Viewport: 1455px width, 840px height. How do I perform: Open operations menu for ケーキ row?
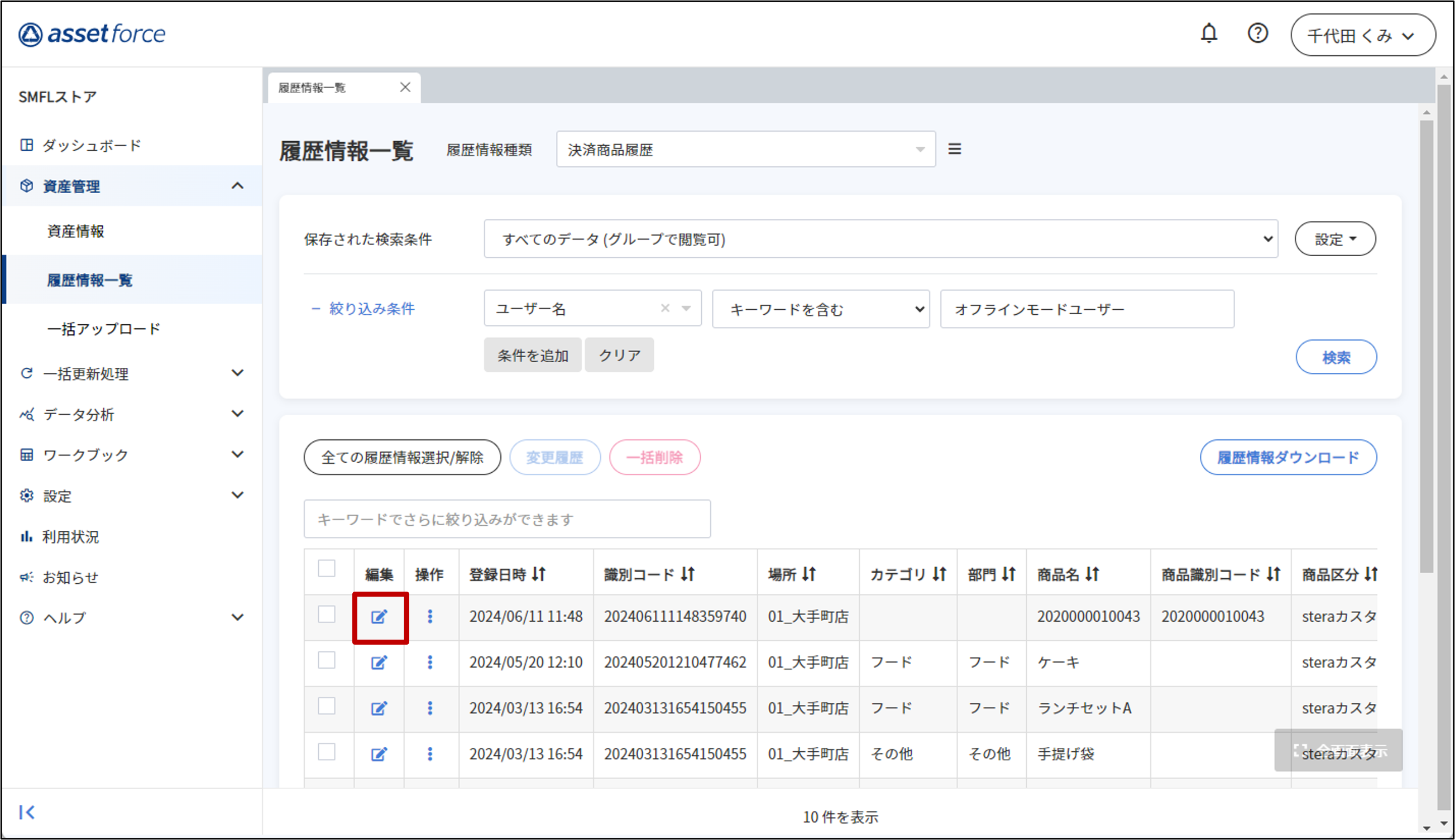coord(430,663)
